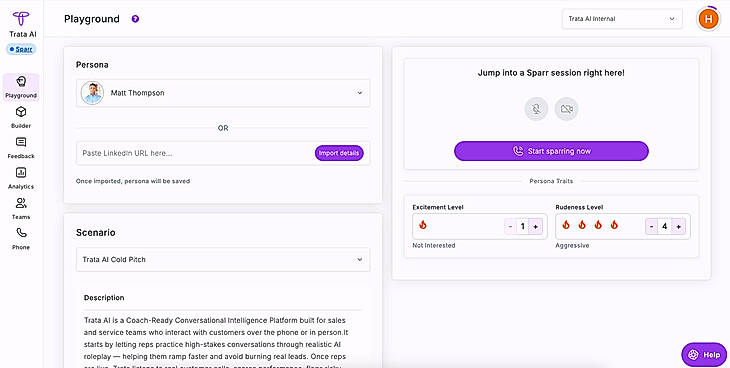Open the Phone section icon

21,233
